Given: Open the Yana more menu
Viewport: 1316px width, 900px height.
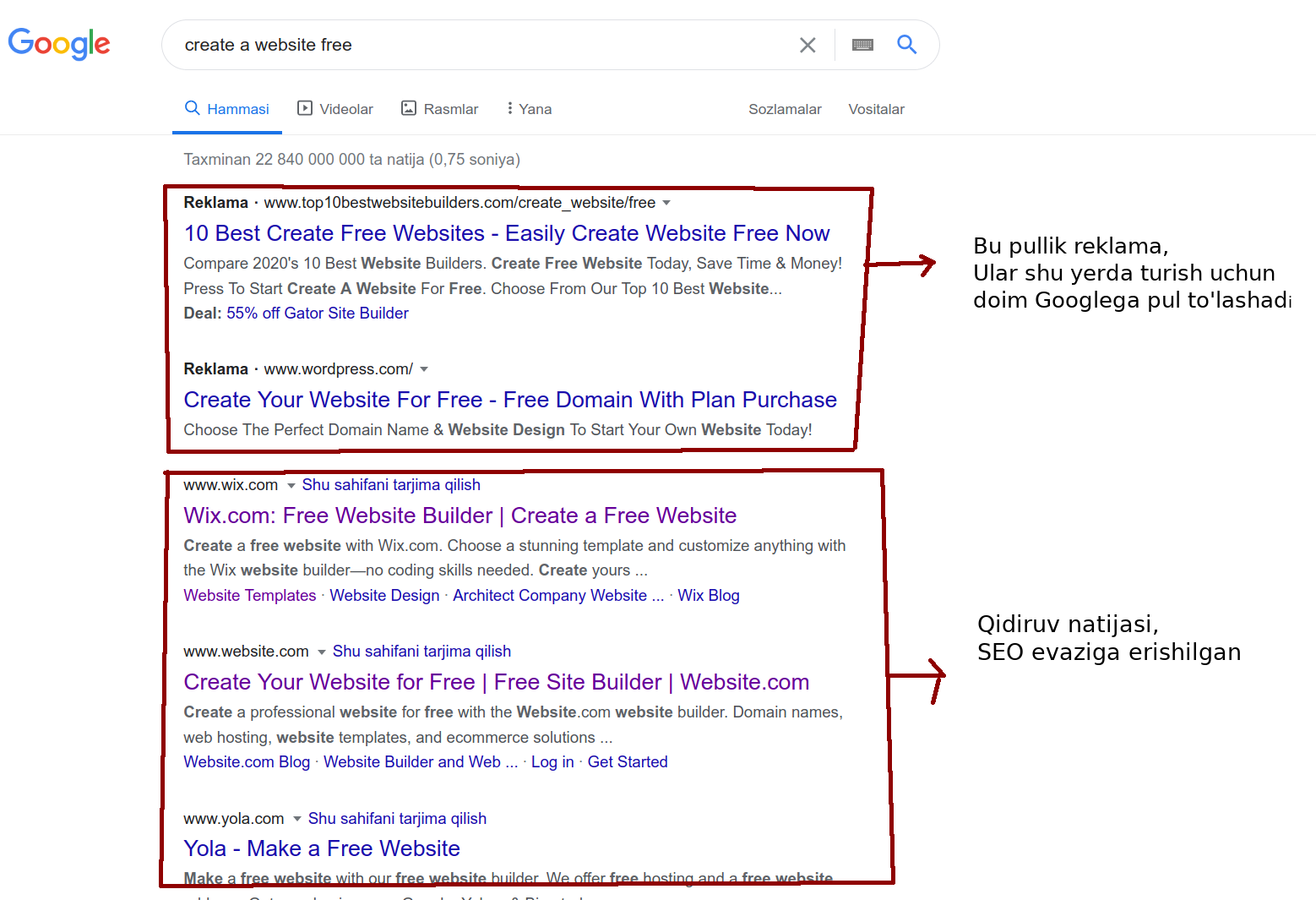Looking at the screenshot, I should click(529, 109).
